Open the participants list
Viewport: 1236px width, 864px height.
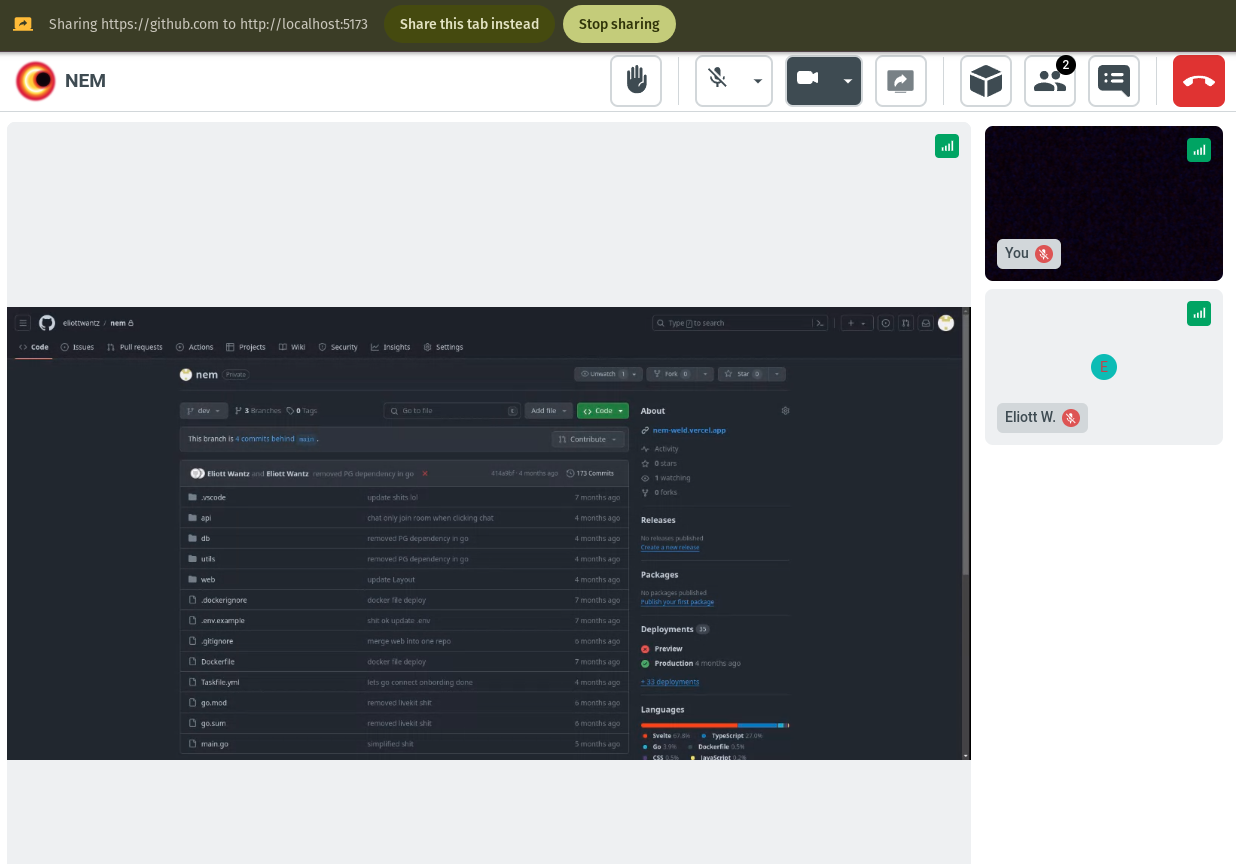click(1050, 81)
